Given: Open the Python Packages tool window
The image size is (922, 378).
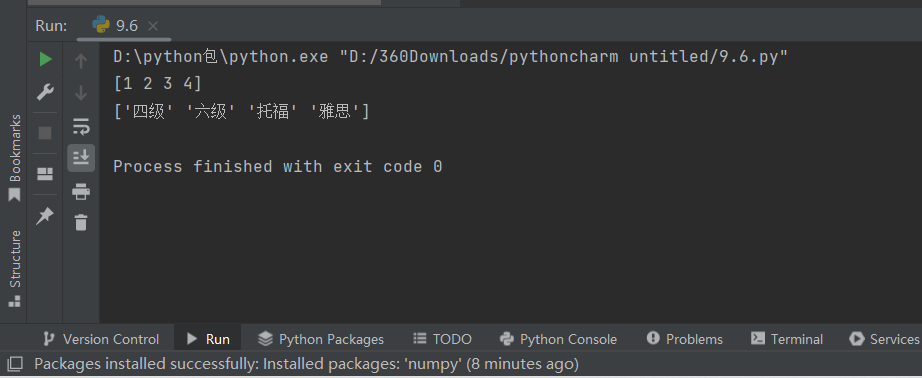Looking at the screenshot, I should point(322,339).
